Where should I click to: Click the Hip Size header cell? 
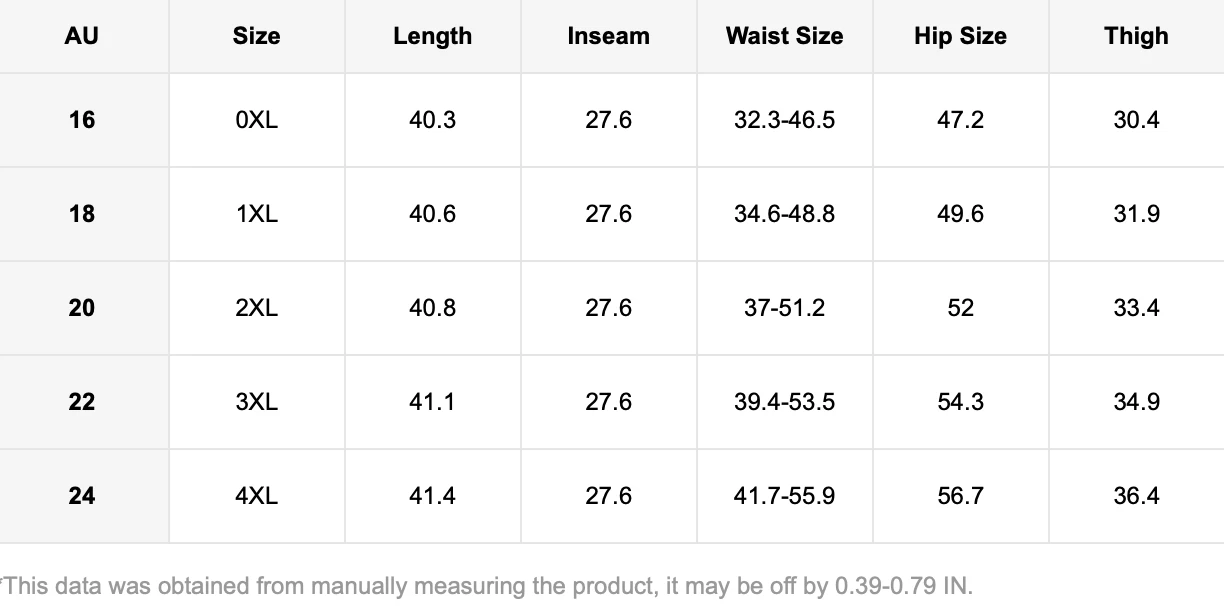pyautogui.click(x=961, y=36)
